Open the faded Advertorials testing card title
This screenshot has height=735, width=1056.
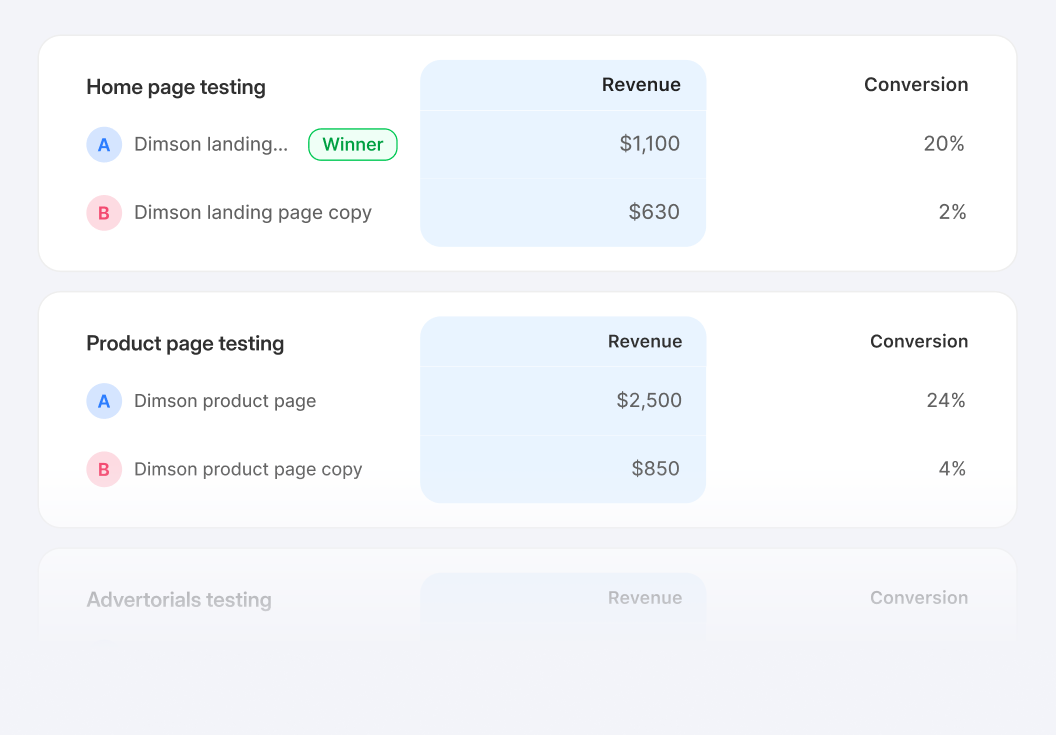click(179, 600)
